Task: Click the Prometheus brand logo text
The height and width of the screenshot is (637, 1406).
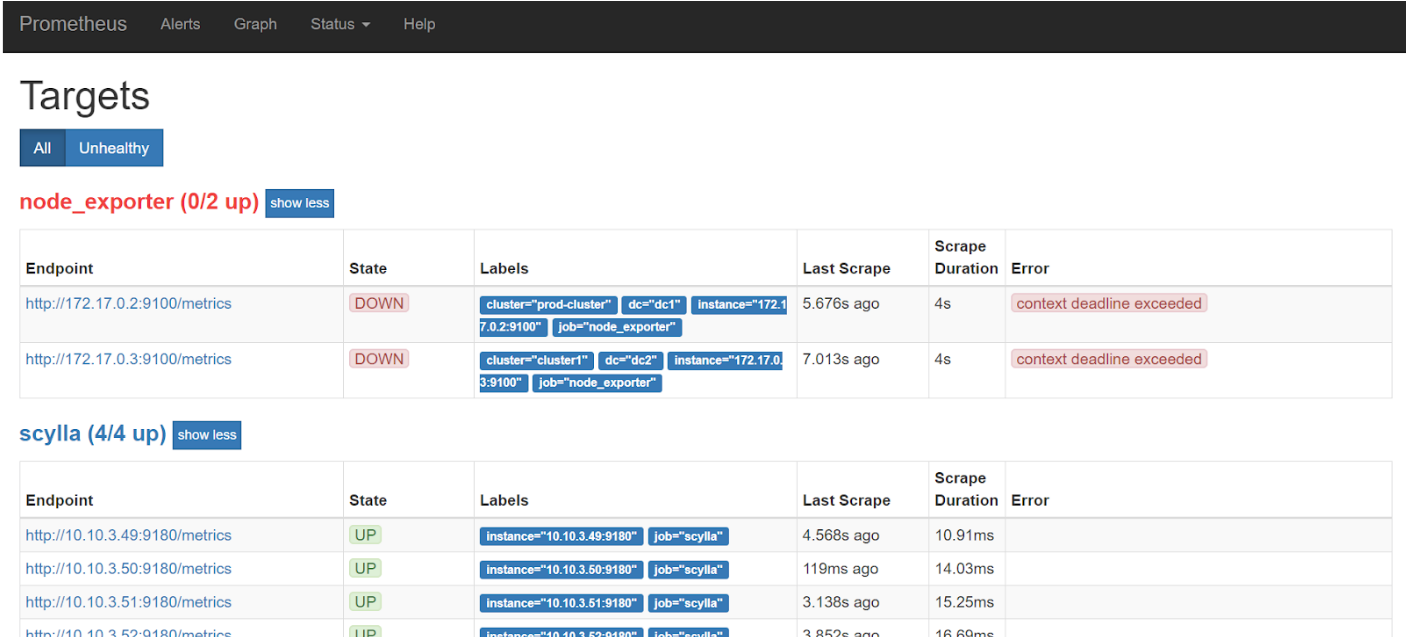Action: [73, 24]
